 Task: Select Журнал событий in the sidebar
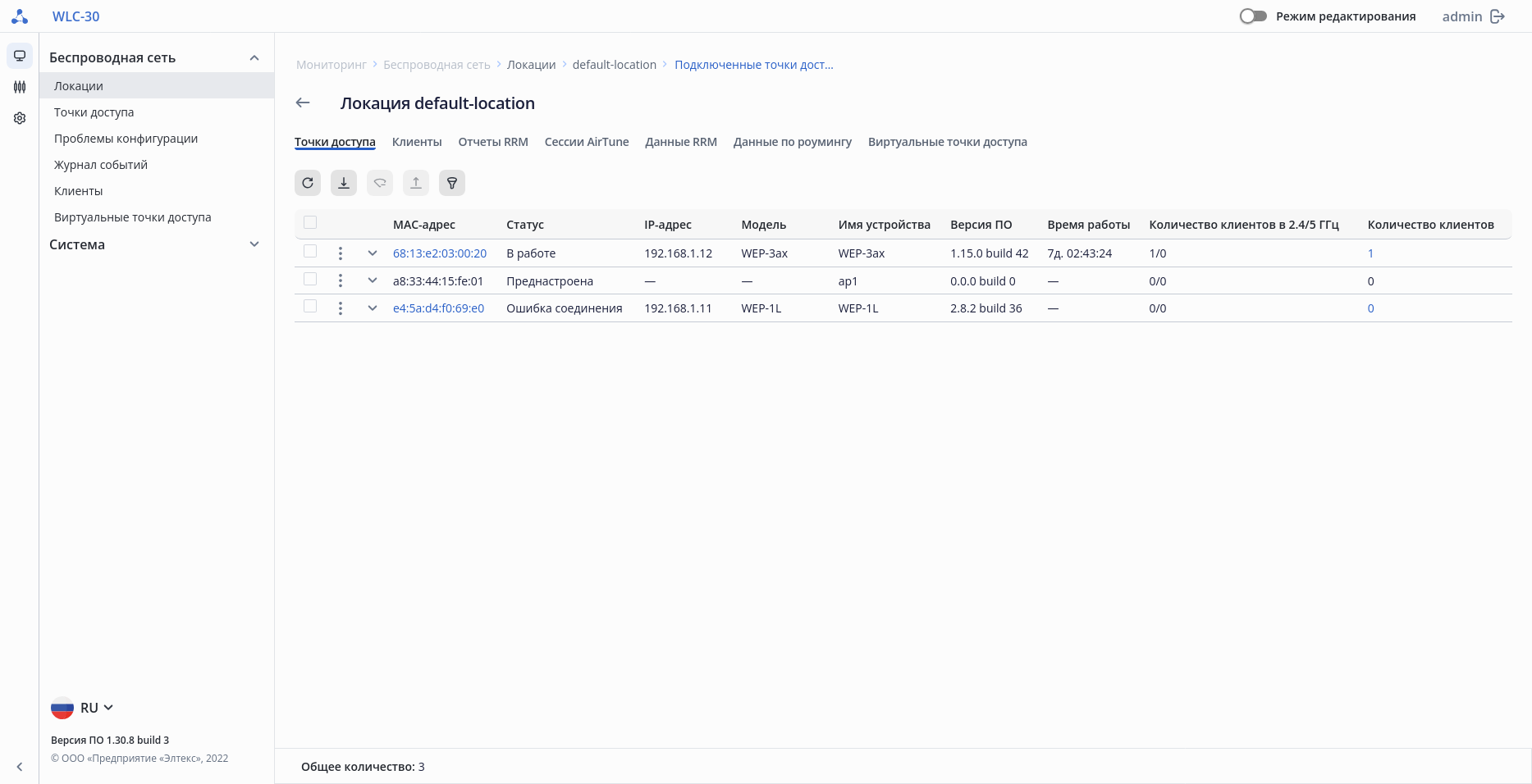pyautogui.click(x=101, y=165)
